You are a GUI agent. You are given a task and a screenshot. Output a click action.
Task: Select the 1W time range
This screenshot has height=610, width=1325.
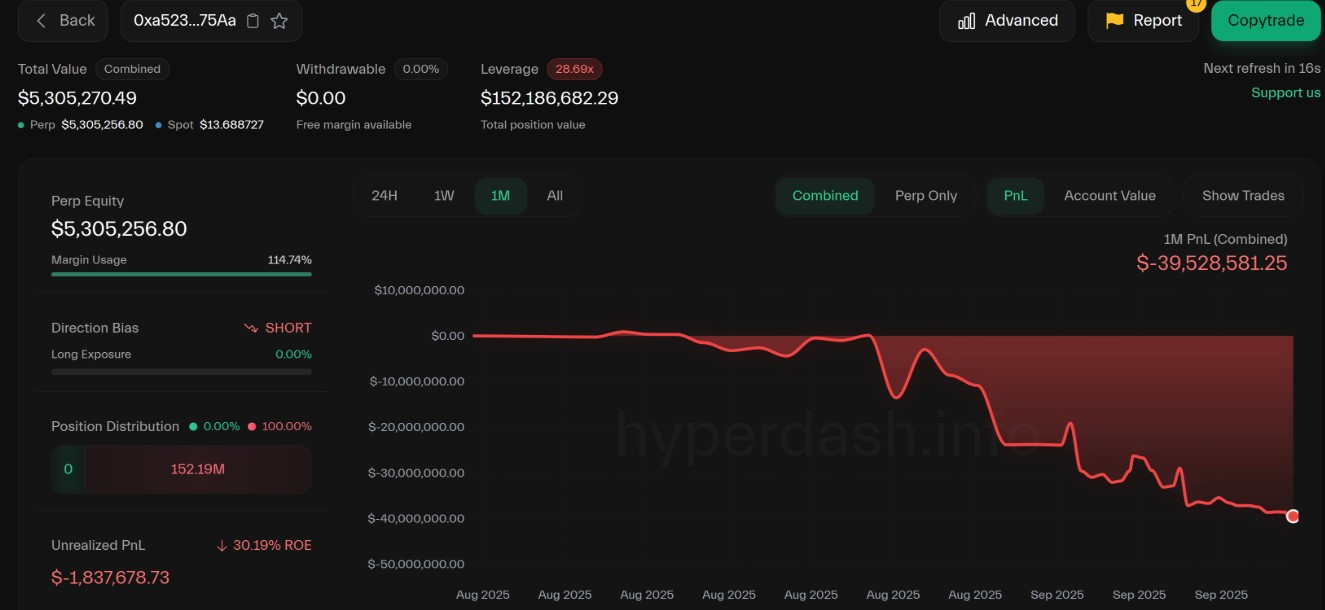[444, 196]
